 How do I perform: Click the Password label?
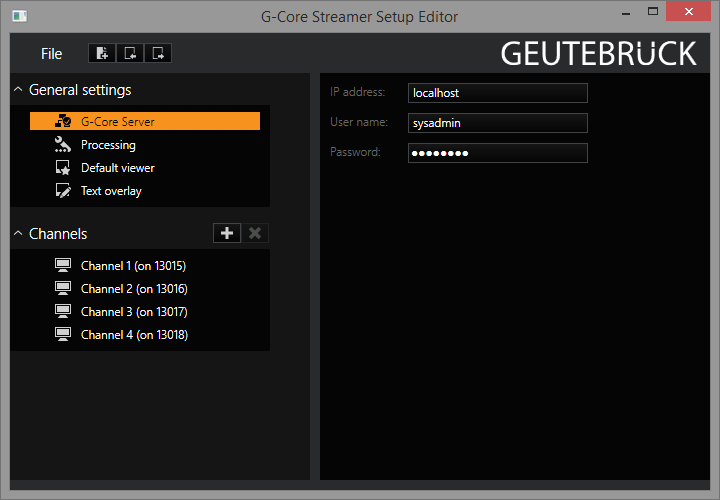(355, 152)
